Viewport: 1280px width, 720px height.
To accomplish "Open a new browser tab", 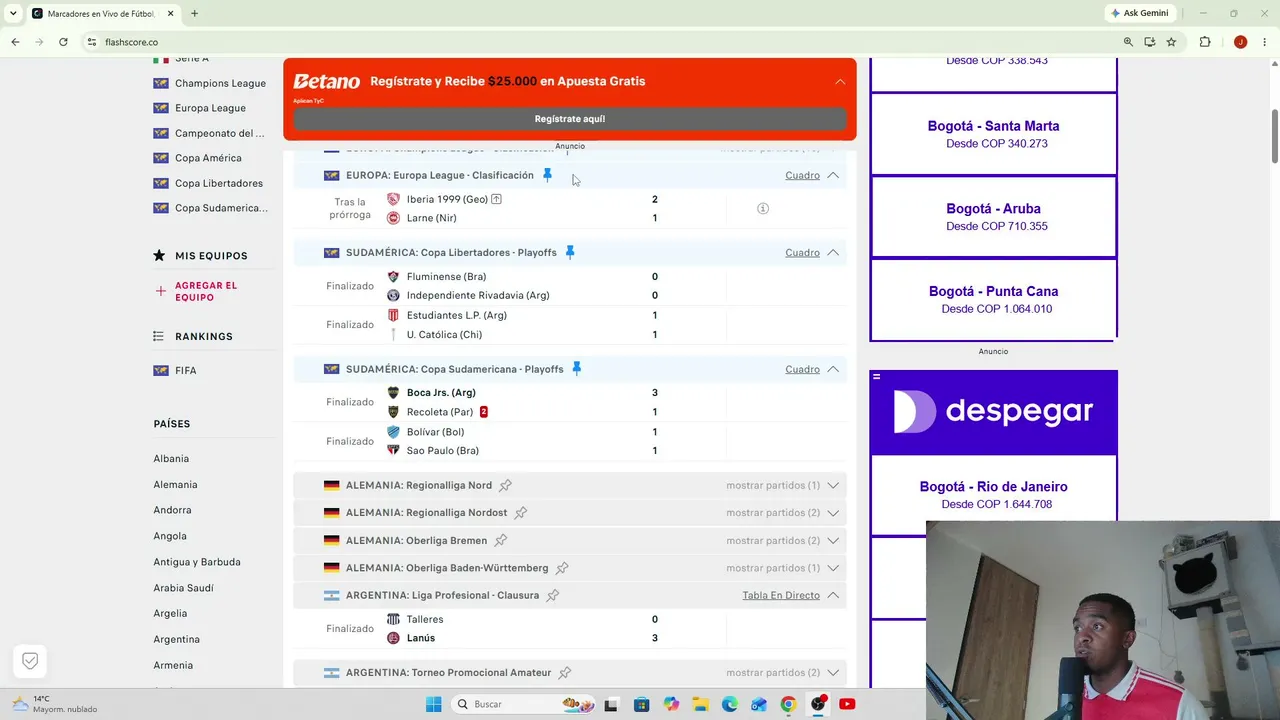I will 194,14.
